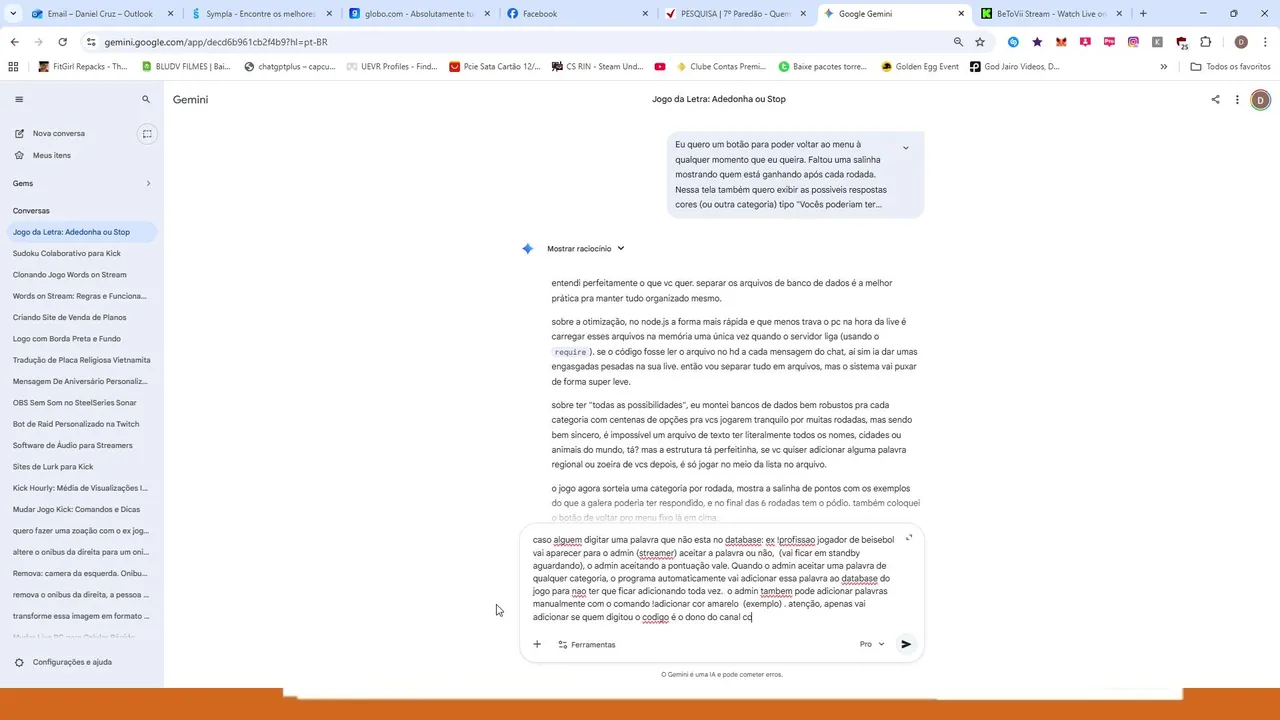Open the Pro model selector dropdown
The image size is (1280, 720).
tap(872, 645)
